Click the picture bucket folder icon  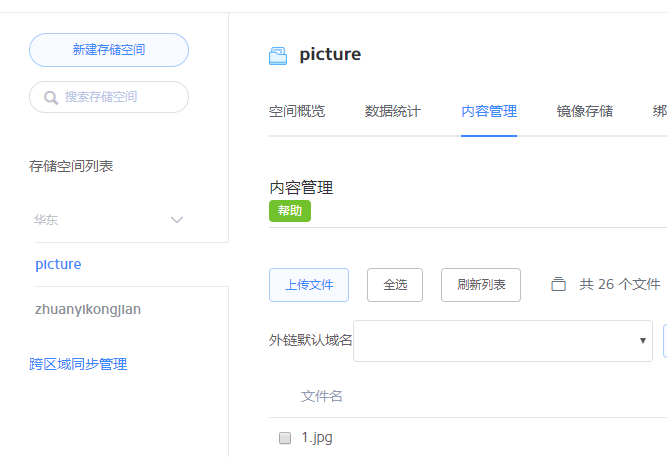click(x=278, y=56)
